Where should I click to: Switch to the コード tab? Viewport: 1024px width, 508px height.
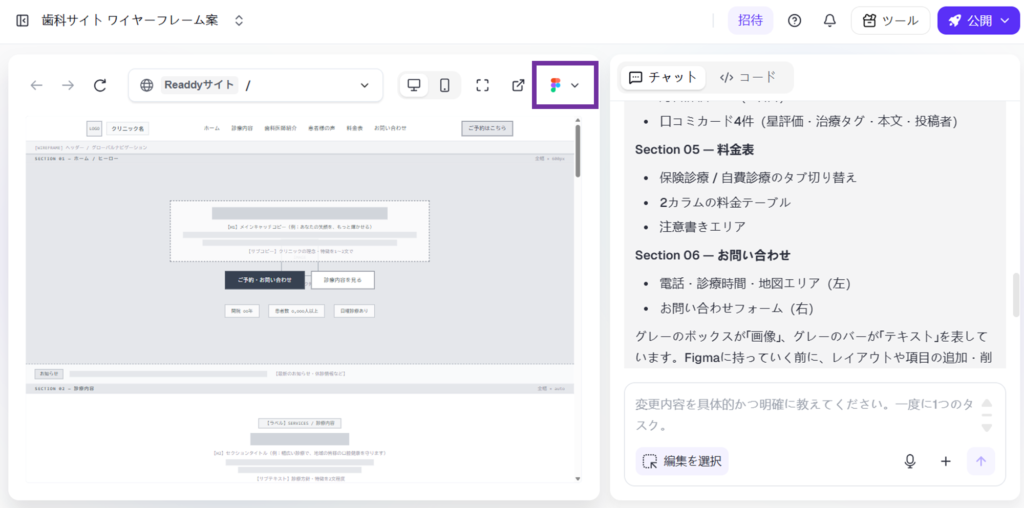[x=748, y=77]
